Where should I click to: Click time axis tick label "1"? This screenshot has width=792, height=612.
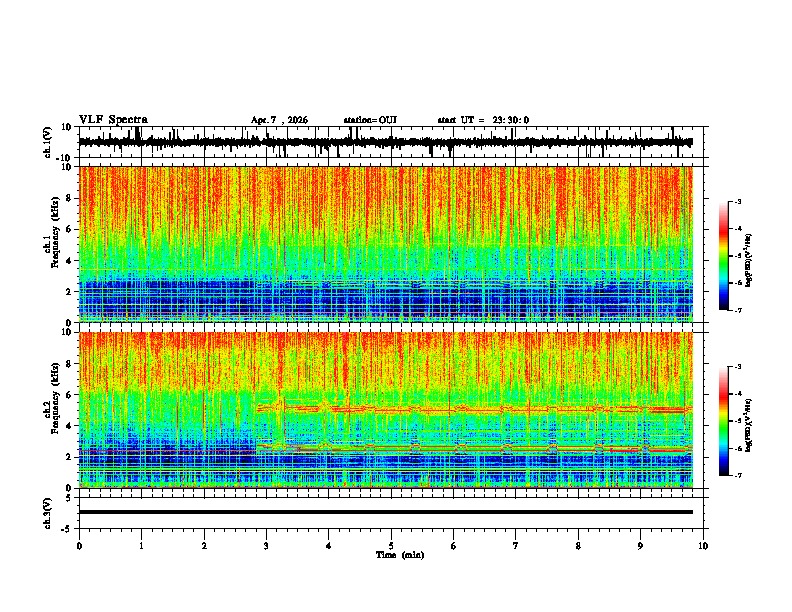pos(141,546)
